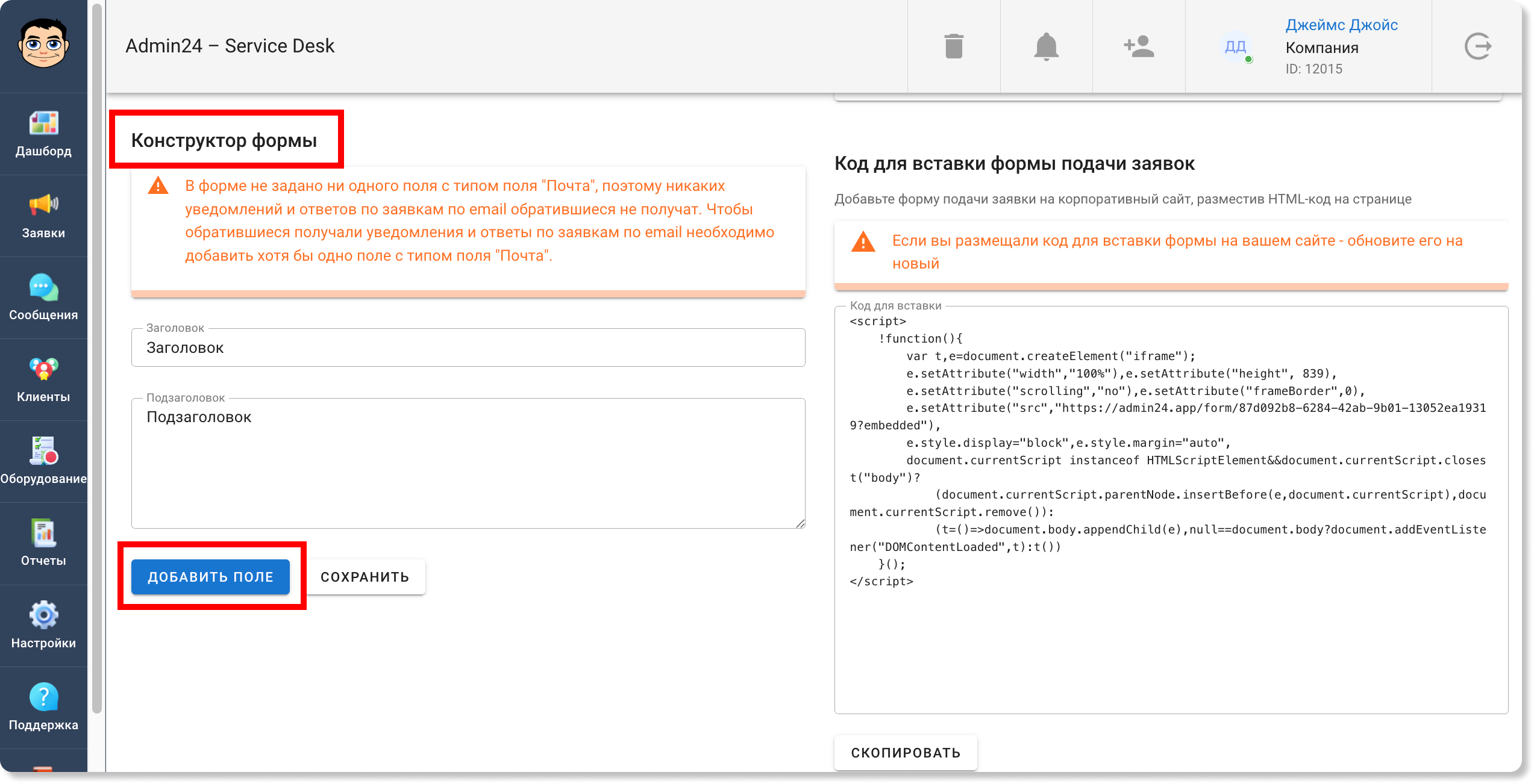Open Оборудование in the sidebar

pyautogui.click(x=43, y=462)
